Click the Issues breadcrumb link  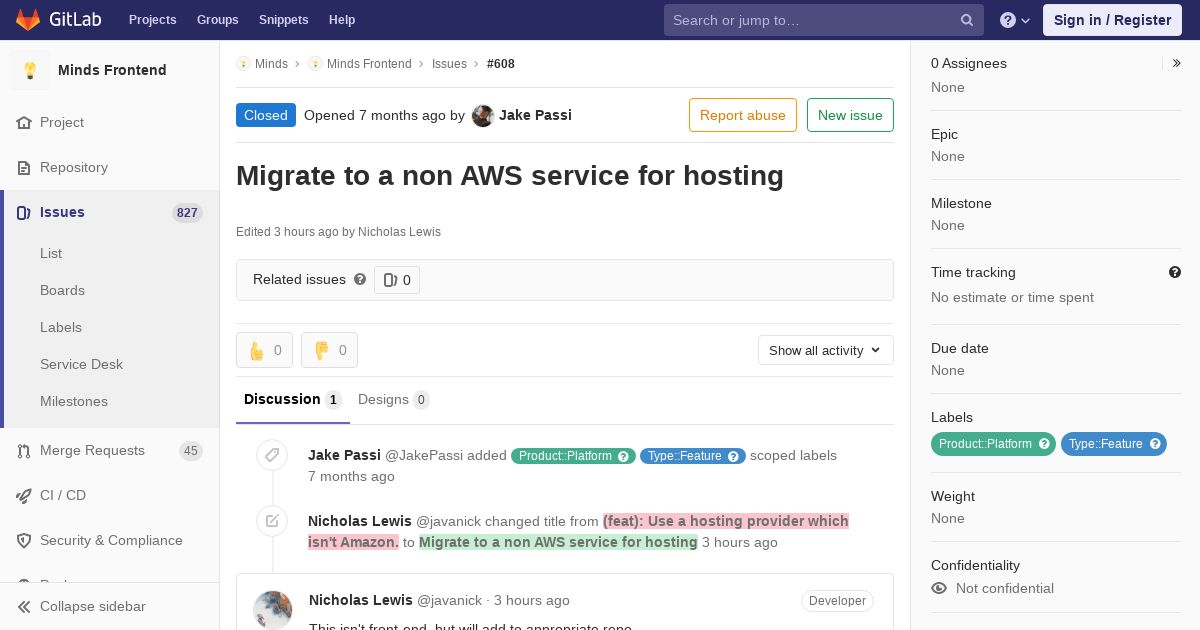pyautogui.click(x=449, y=63)
